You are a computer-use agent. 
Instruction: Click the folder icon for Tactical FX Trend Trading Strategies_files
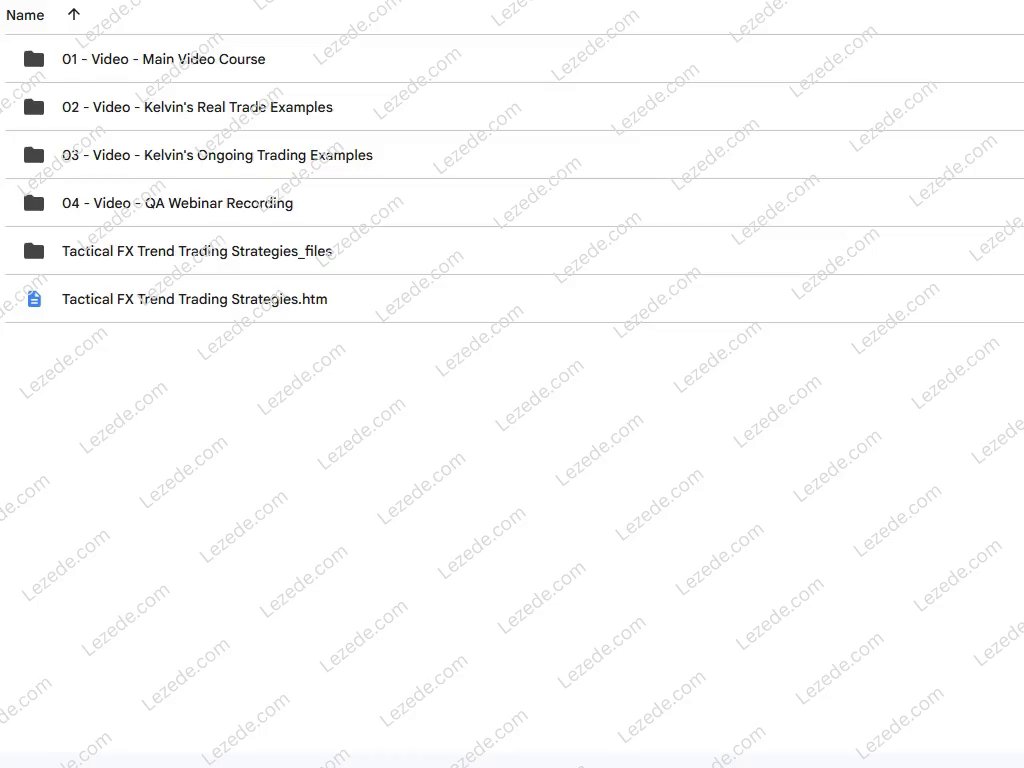point(34,251)
